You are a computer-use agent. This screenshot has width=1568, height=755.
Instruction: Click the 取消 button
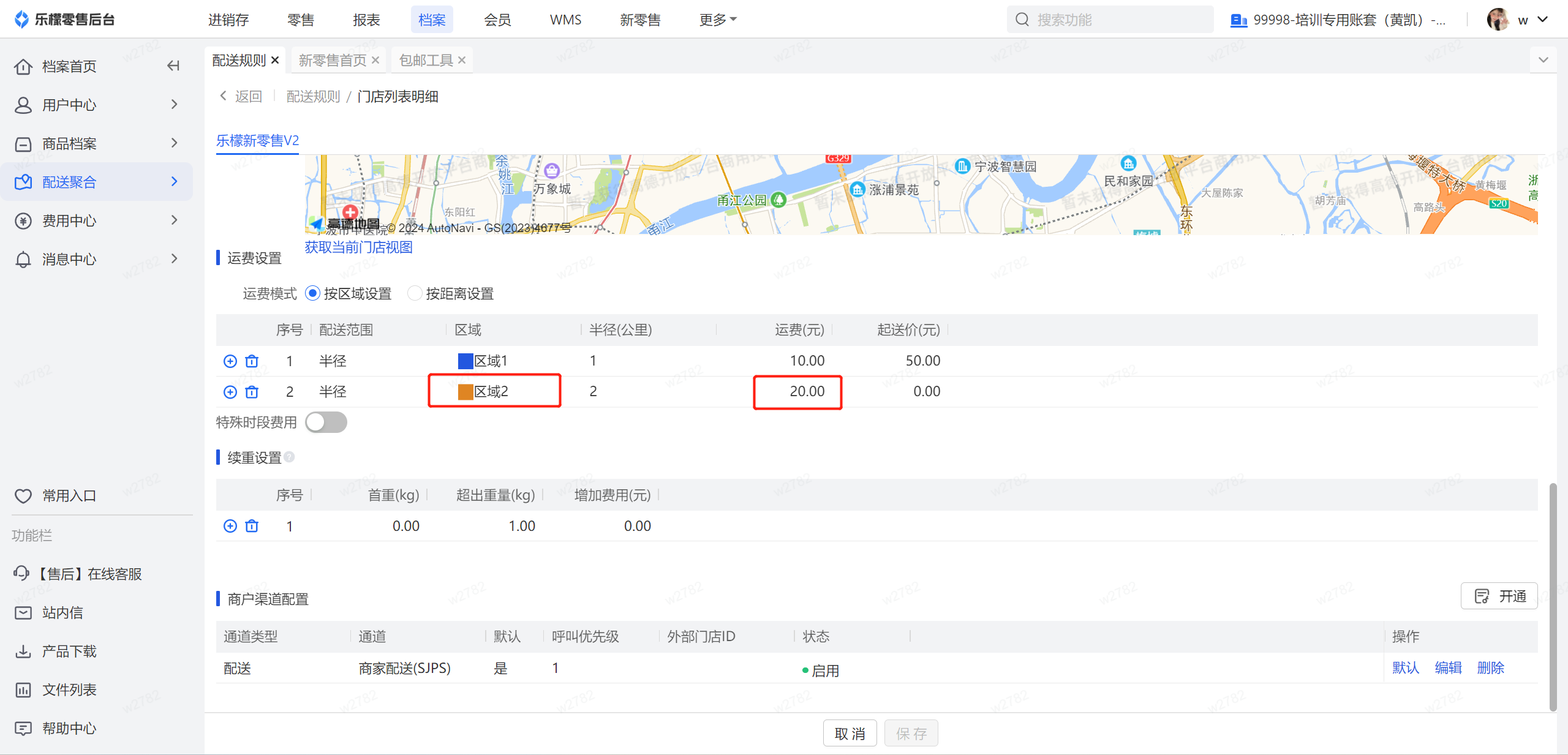pos(850,734)
